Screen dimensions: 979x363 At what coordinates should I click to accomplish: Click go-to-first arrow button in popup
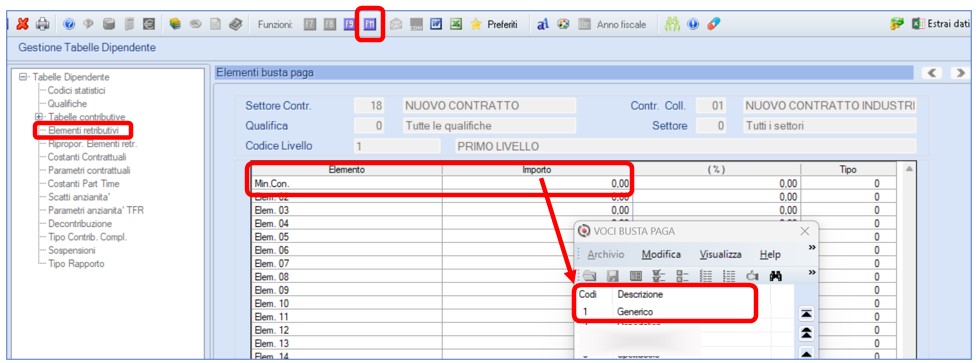806,315
